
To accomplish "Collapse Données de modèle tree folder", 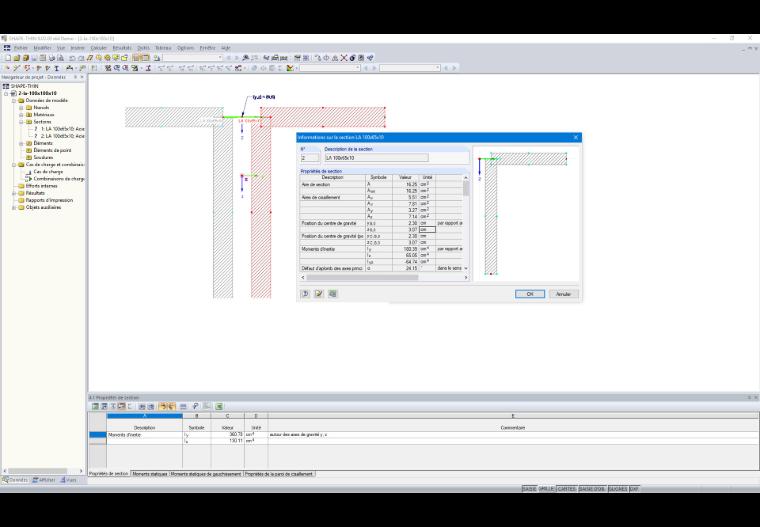I will pos(14,101).
